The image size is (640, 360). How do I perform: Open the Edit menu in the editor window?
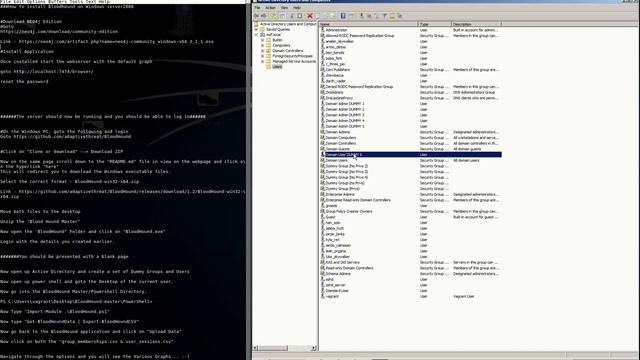18,2
